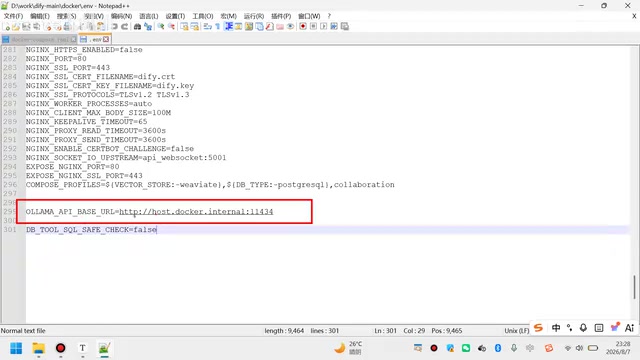The width and height of the screenshot is (640, 360).
Task: Click the Undo toolbar icon
Action: tap(115, 27)
